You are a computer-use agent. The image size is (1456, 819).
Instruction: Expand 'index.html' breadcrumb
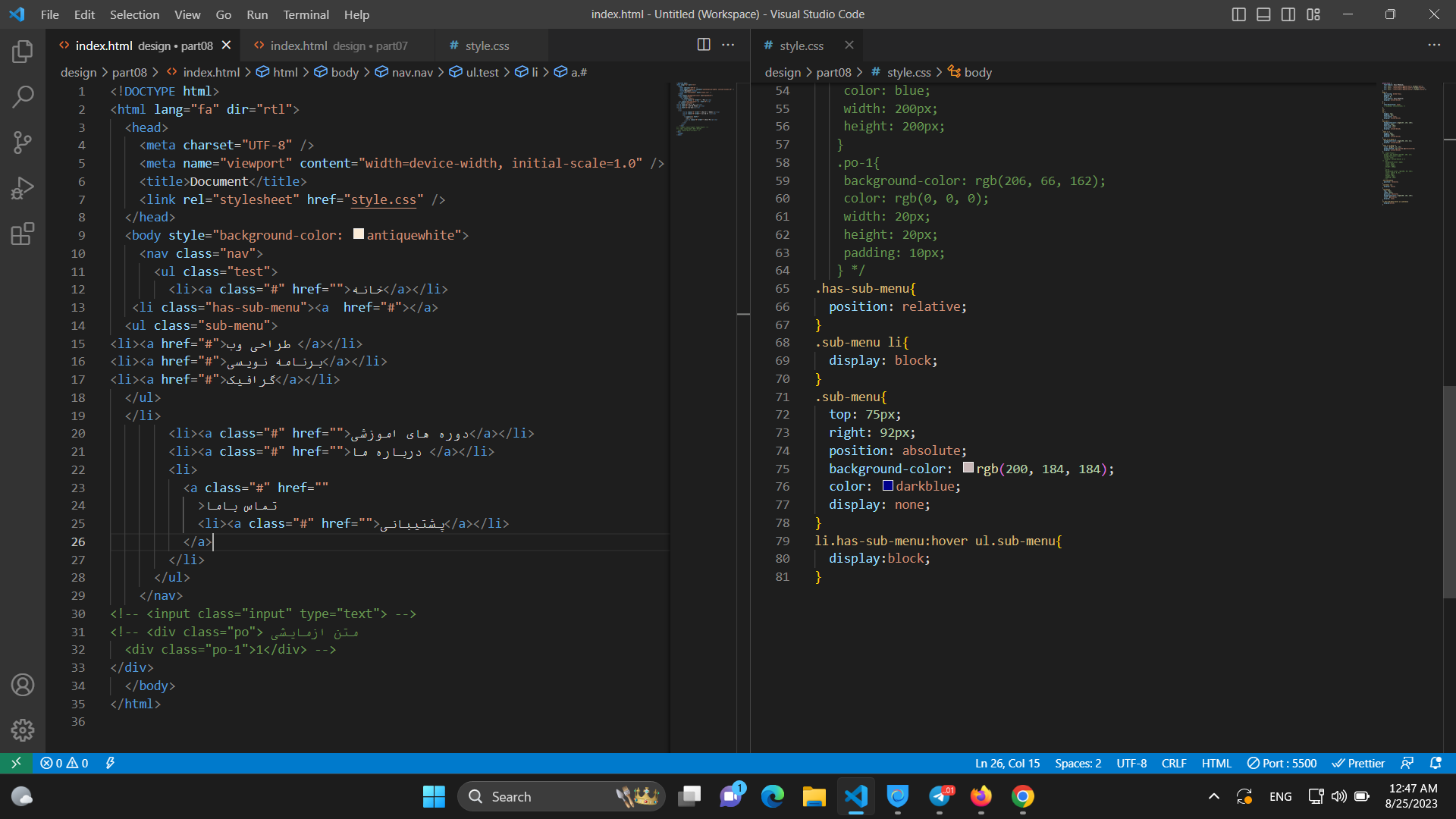click(203, 72)
